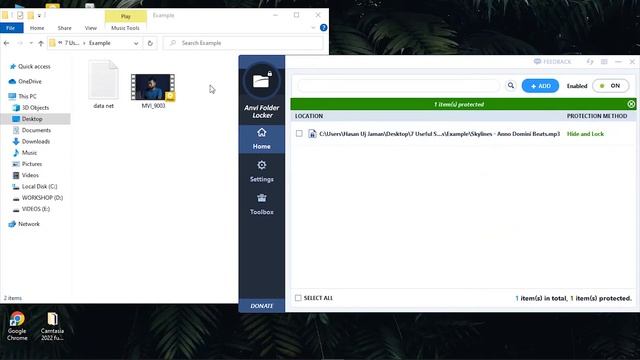Select the data.net file
This screenshot has height=360, width=640.
point(104,85)
